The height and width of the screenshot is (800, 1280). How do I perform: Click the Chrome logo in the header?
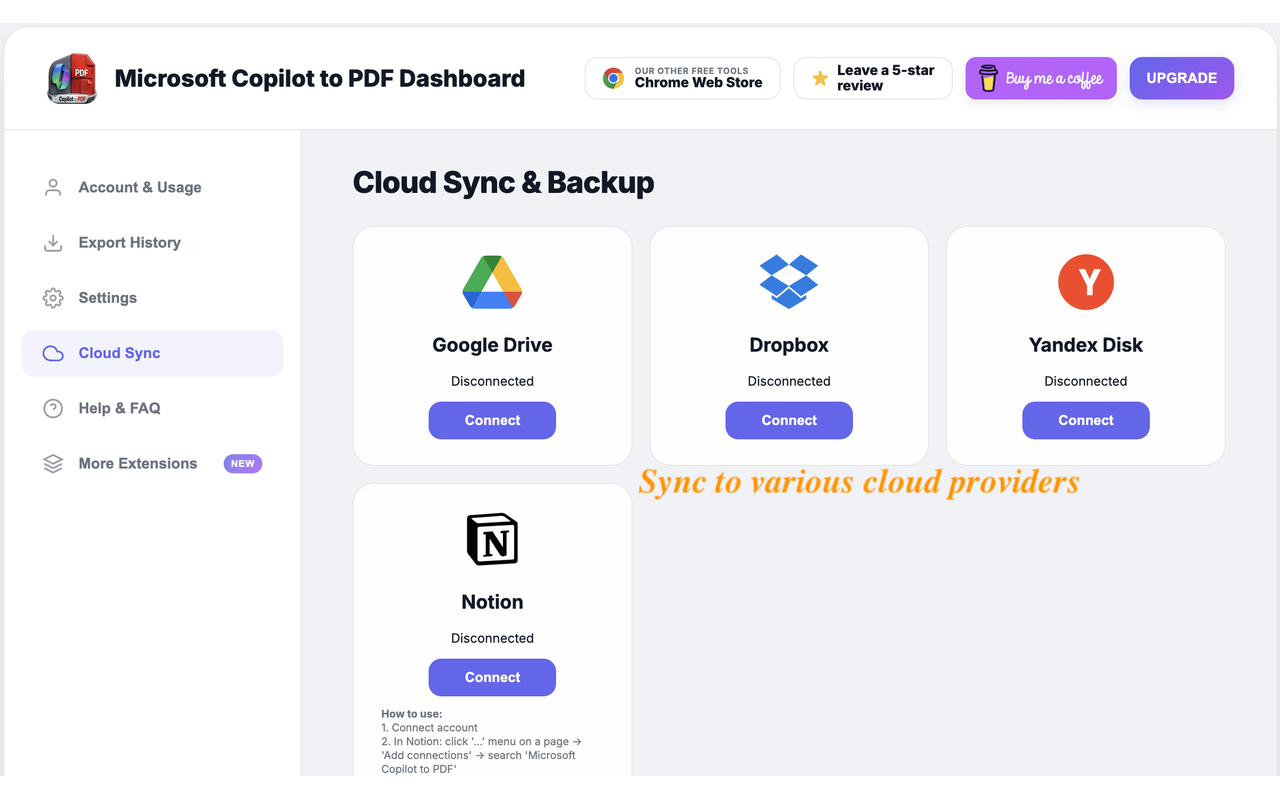click(x=613, y=78)
